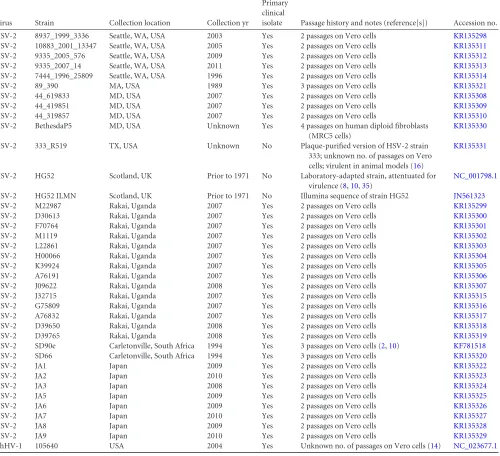Screen dimensions: 500x456
Task: Open accession link KR135311
Action: (470, 46)
